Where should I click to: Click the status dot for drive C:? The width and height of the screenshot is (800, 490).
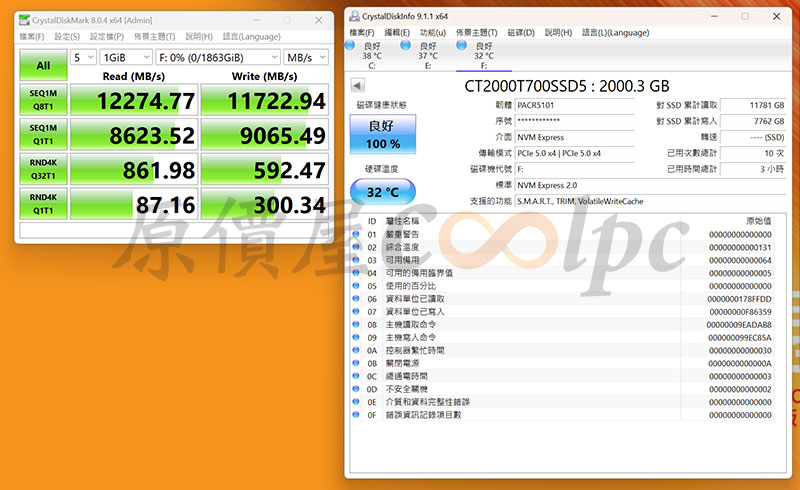coord(350,45)
